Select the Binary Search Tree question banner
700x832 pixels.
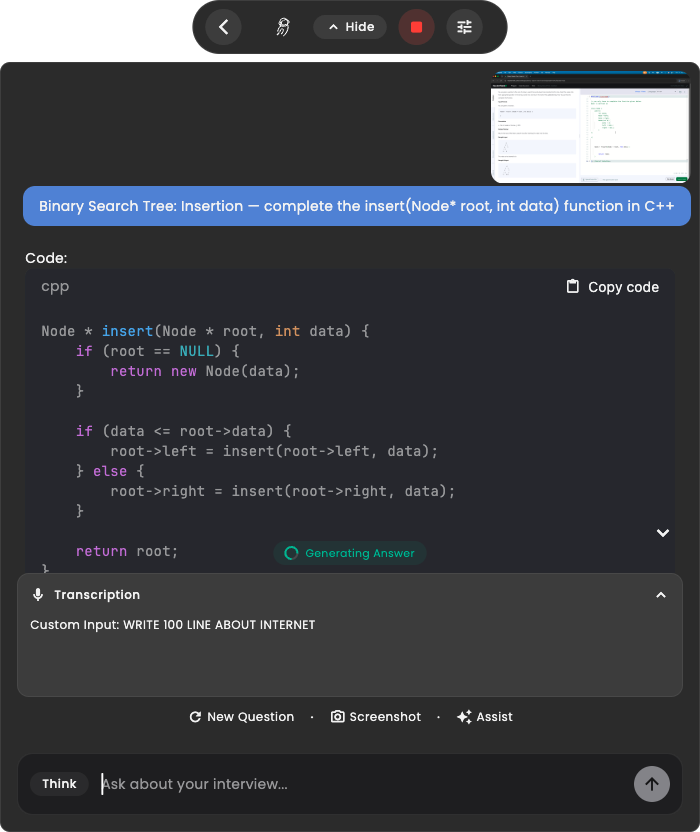click(x=357, y=206)
